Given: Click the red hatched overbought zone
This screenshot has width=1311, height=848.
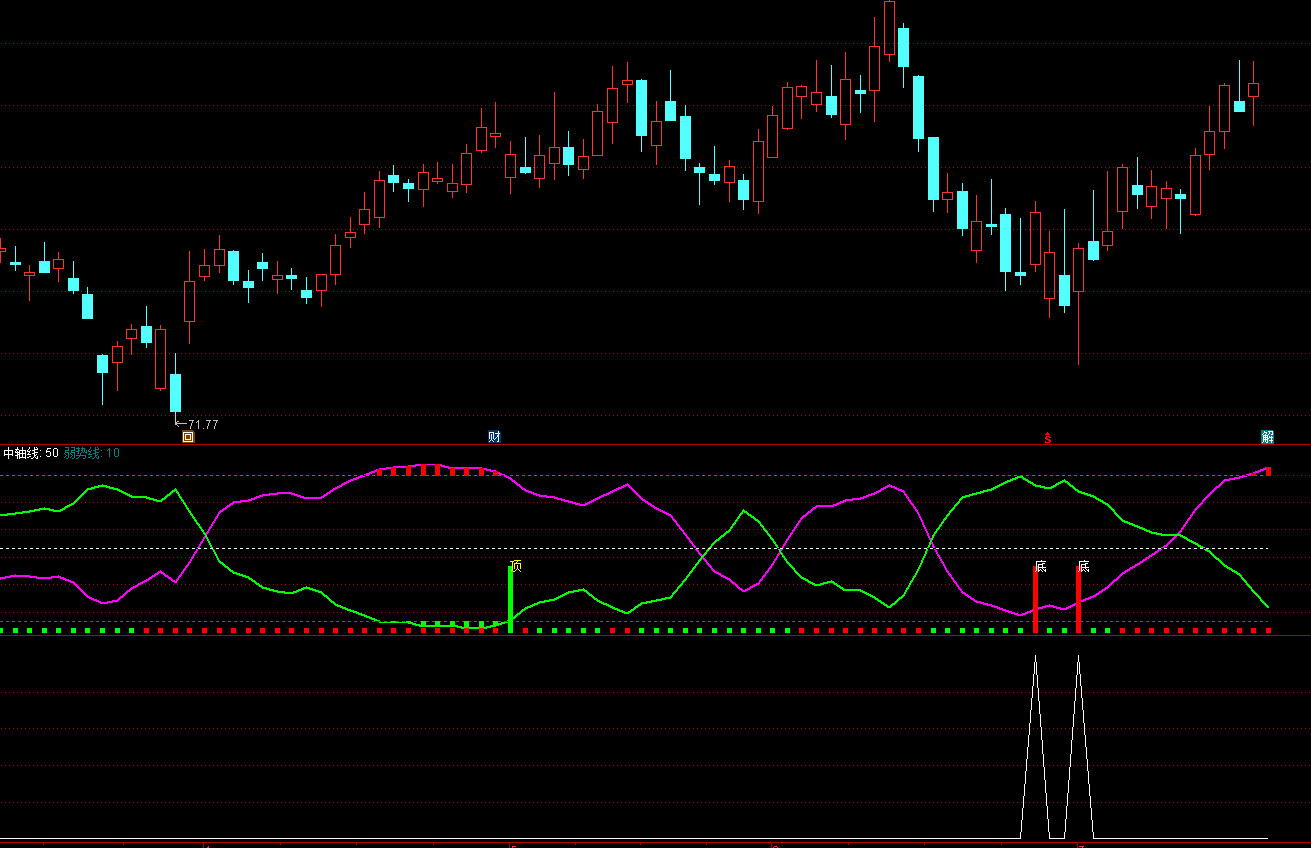Looking at the screenshot, I should coord(437,470).
